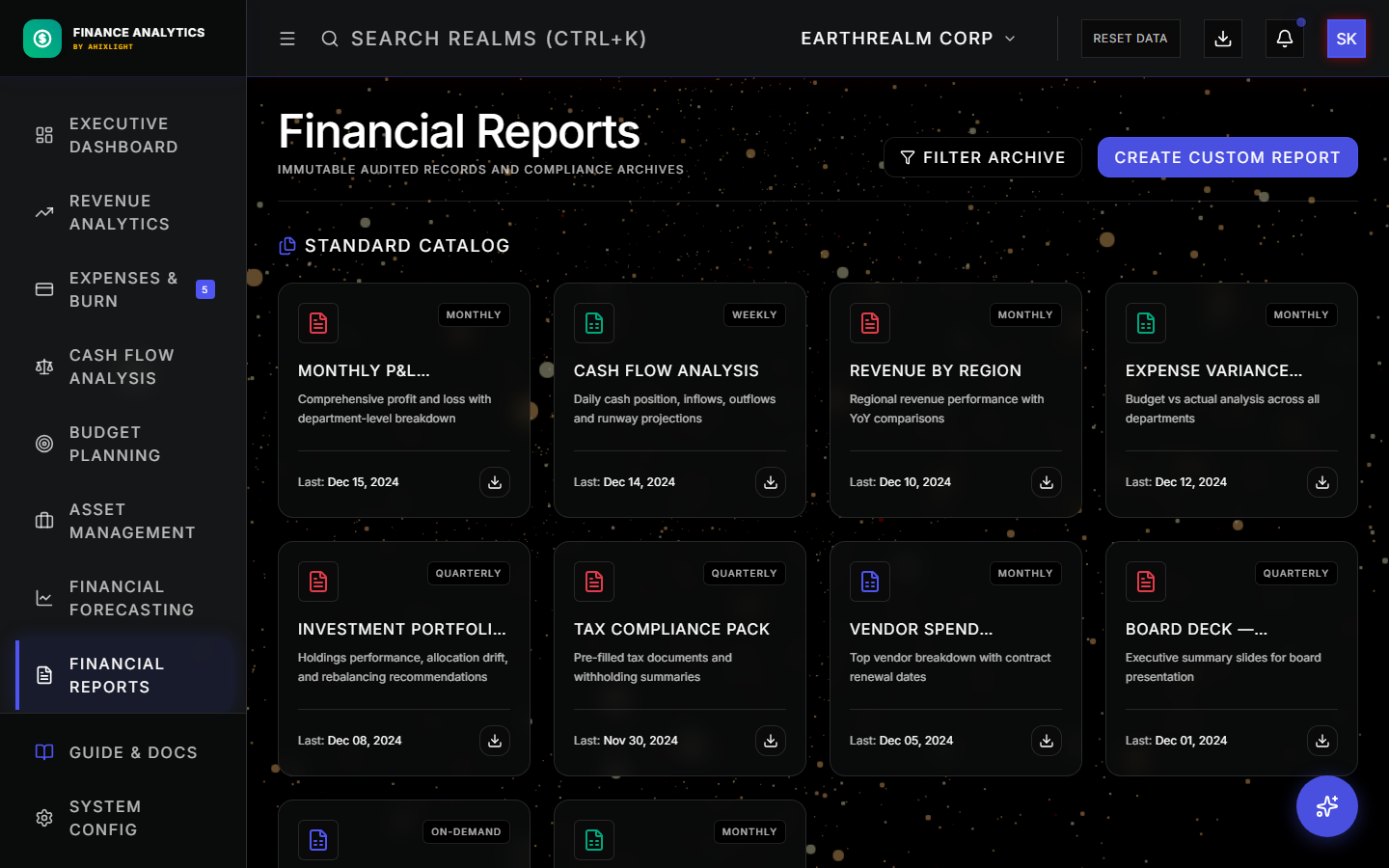
Task: Open Budget Planning page
Action: click(123, 444)
